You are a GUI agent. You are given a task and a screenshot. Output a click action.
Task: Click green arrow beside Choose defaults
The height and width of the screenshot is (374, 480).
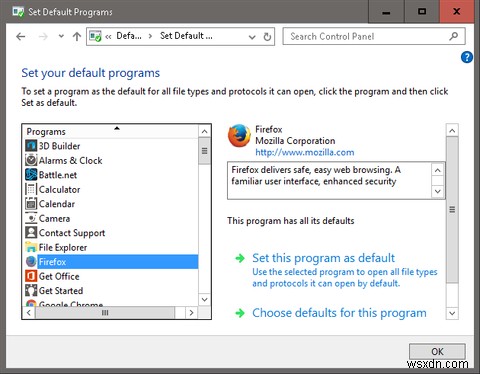pos(240,313)
